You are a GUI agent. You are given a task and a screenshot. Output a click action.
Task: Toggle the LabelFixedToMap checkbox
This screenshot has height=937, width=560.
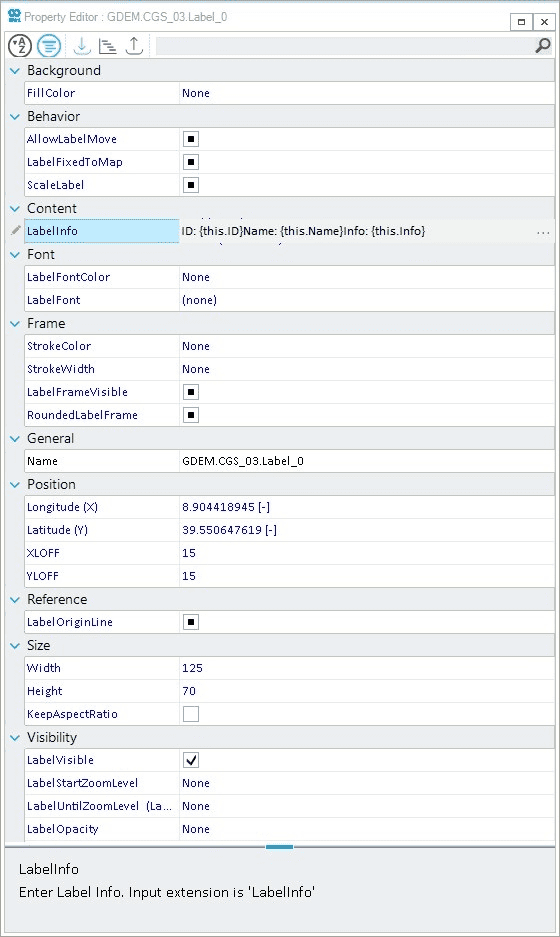click(191, 162)
